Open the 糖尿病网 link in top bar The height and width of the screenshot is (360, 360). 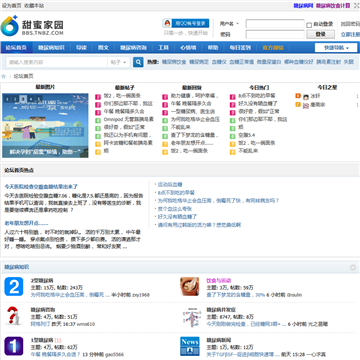point(303,6)
